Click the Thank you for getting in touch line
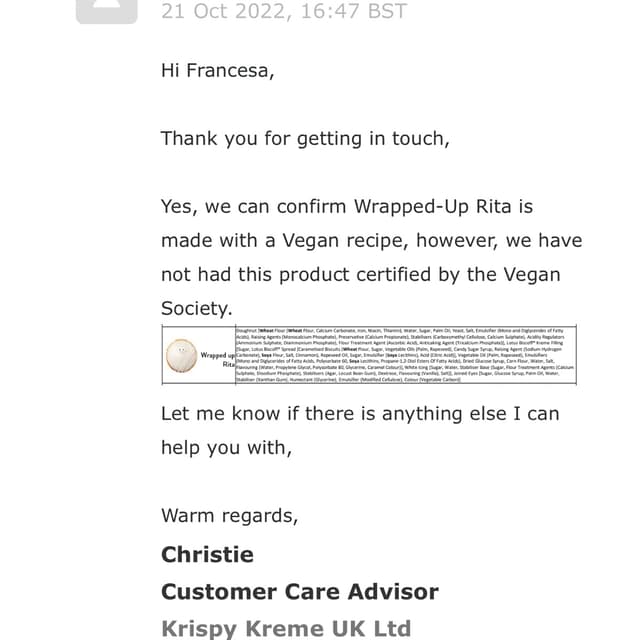Image resolution: width=640 pixels, height=640 pixels. click(x=305, y=138)
